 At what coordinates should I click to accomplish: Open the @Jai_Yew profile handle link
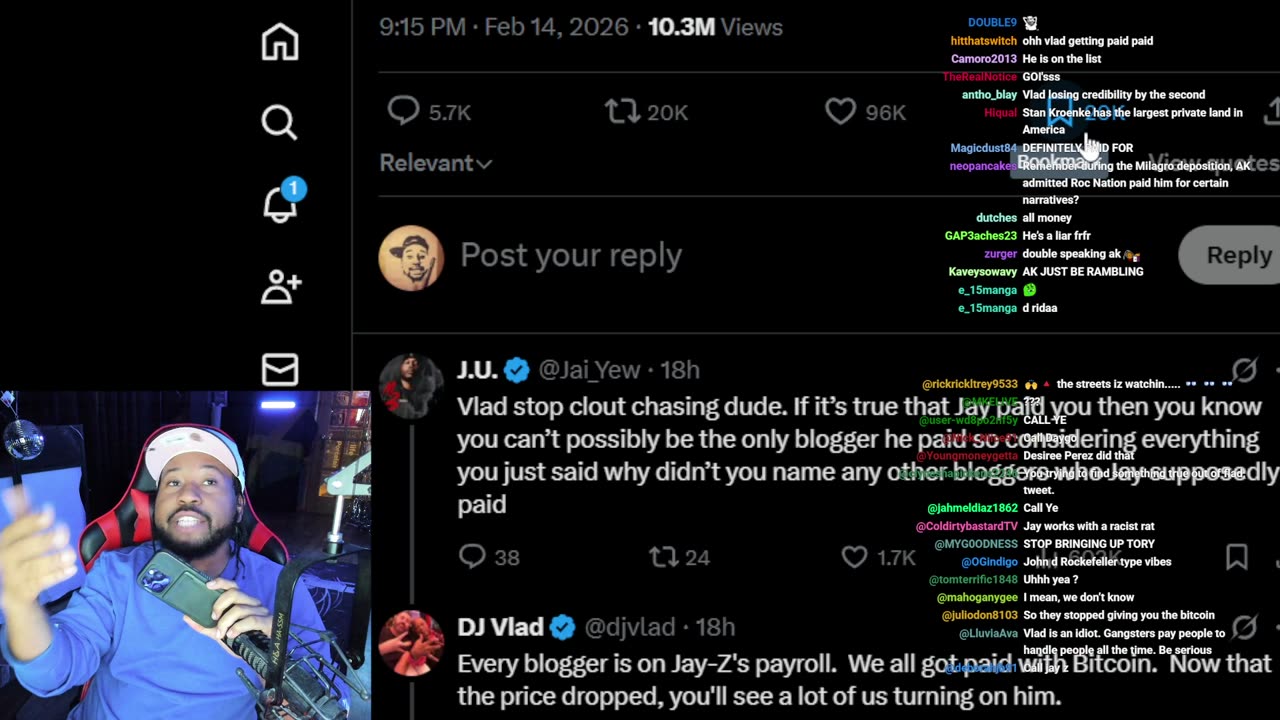[589, 370]
